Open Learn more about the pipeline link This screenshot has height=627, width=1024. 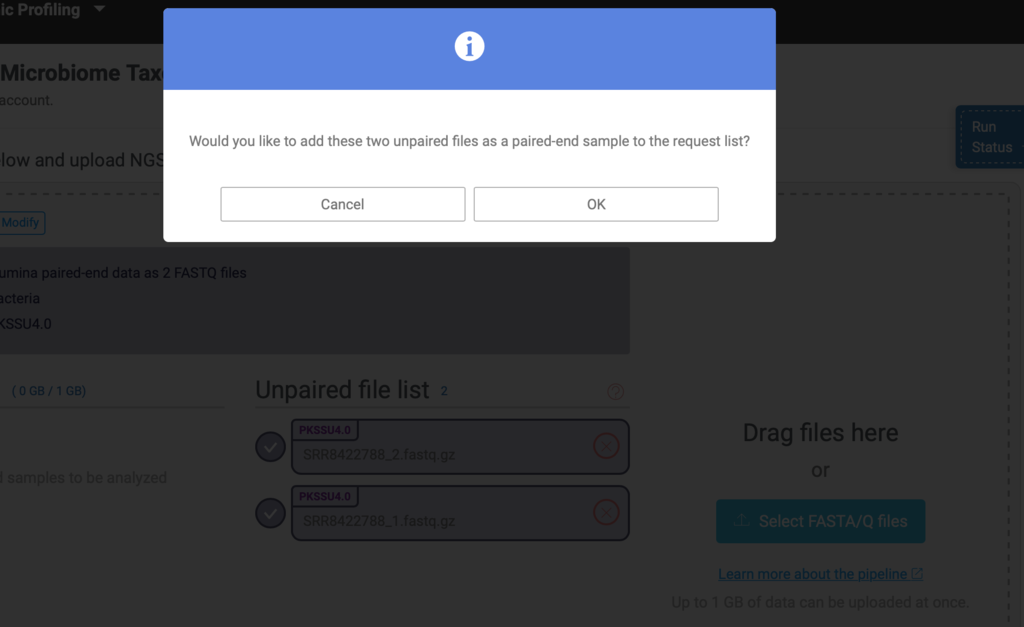(812, 574)
